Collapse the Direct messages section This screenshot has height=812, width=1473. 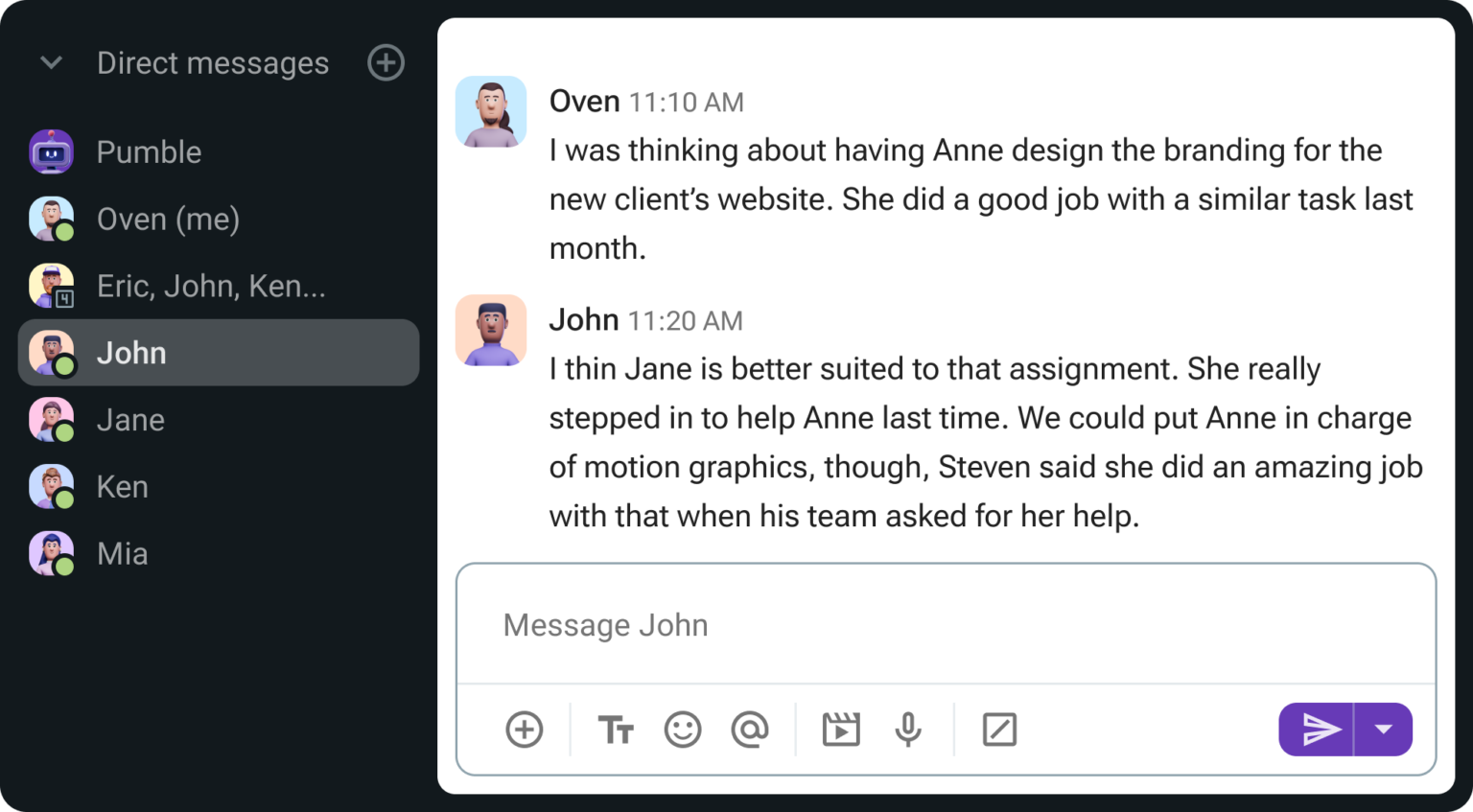click(x=50, y=63)
